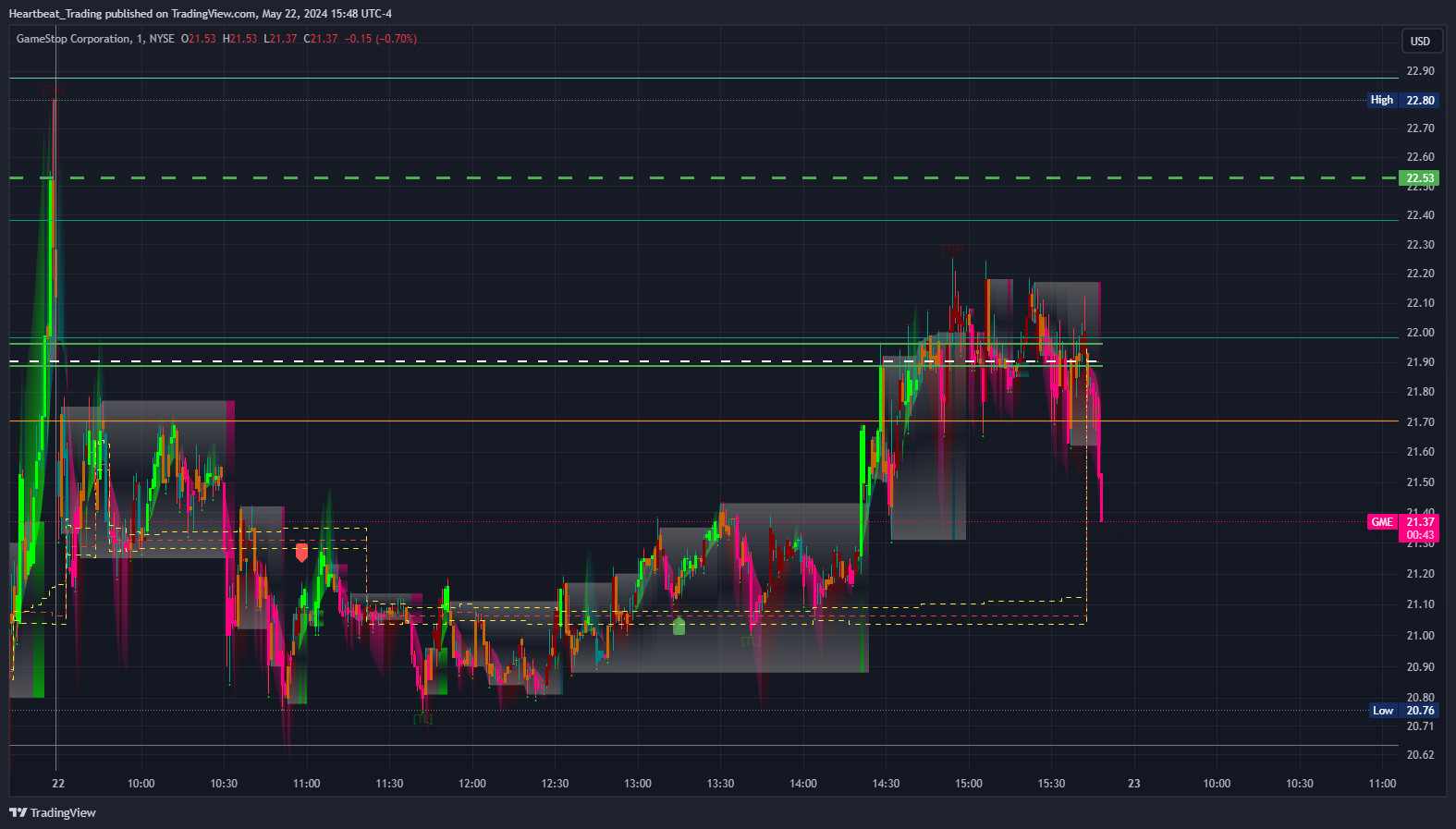Click the 15:30 time axis label
Viewport: 1456px width, 829px height.
[x=1051, y=784]
